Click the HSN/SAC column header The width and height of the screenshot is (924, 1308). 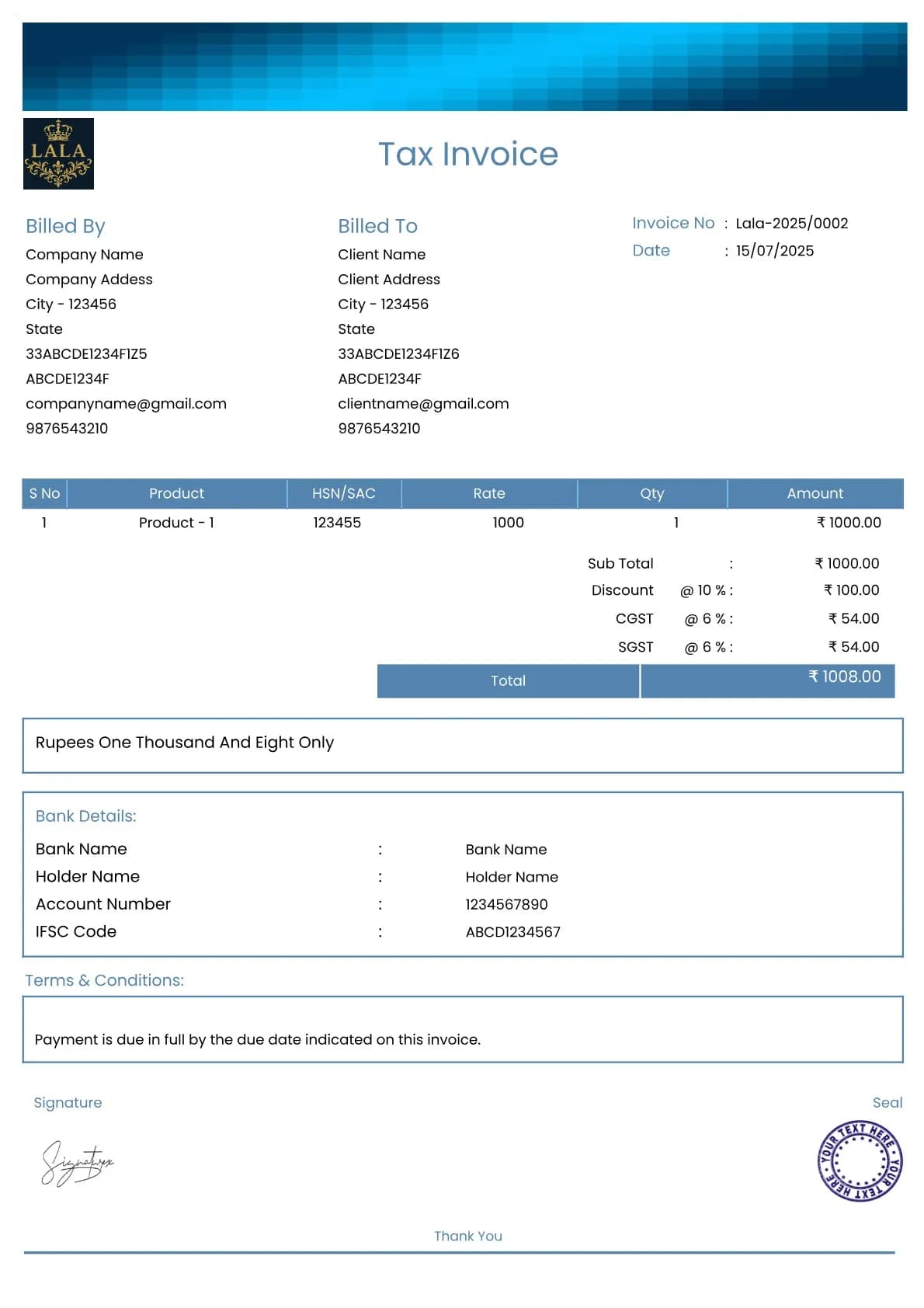[343, 493]
